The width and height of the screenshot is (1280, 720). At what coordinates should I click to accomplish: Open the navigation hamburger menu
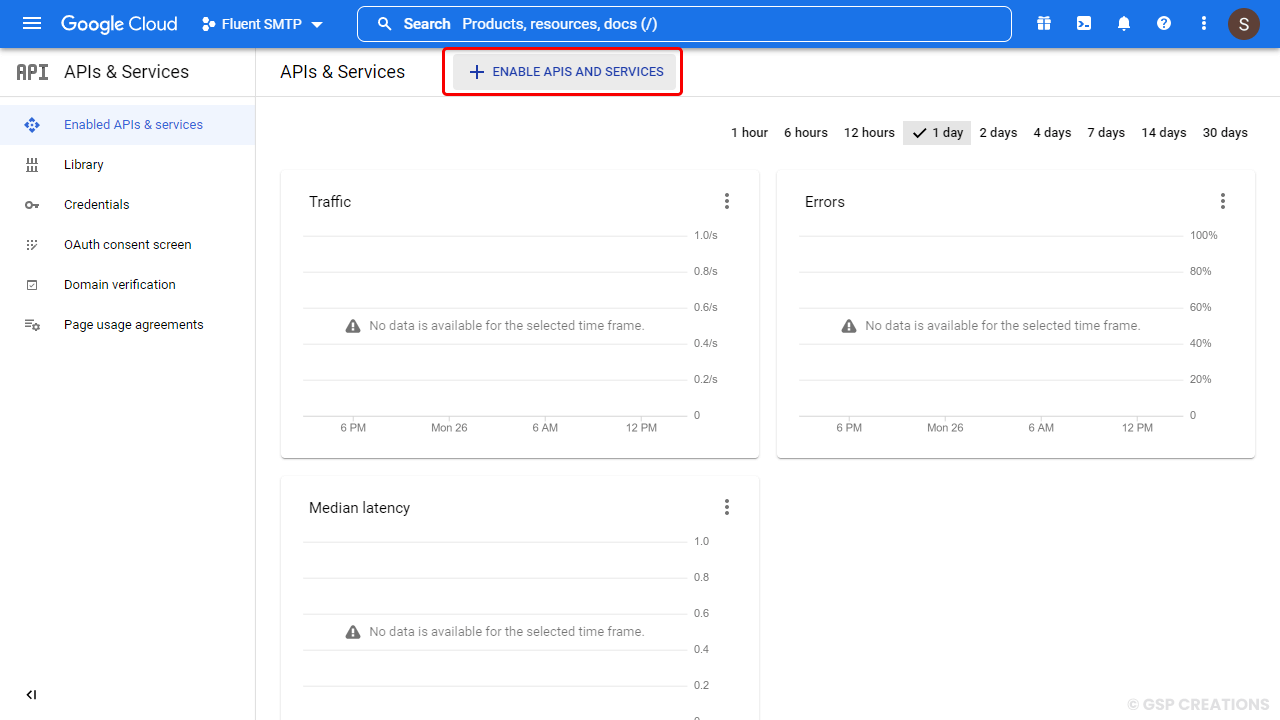[x=31, y=23]
